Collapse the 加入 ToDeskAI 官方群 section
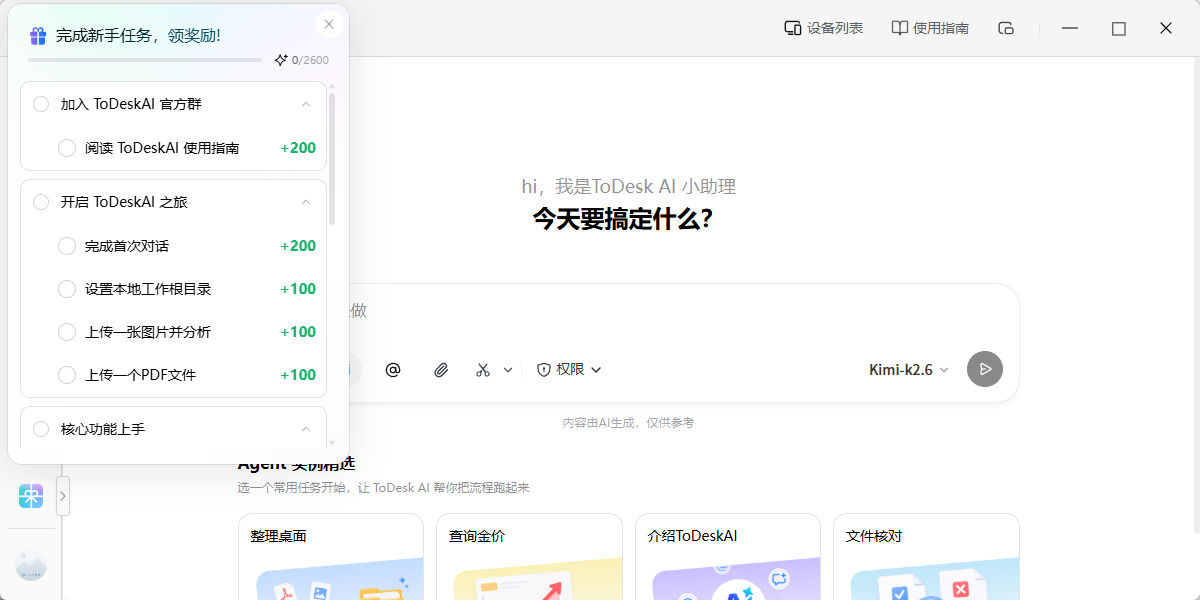The height and width of the screenshot is (600, 1200). point(306,104)
